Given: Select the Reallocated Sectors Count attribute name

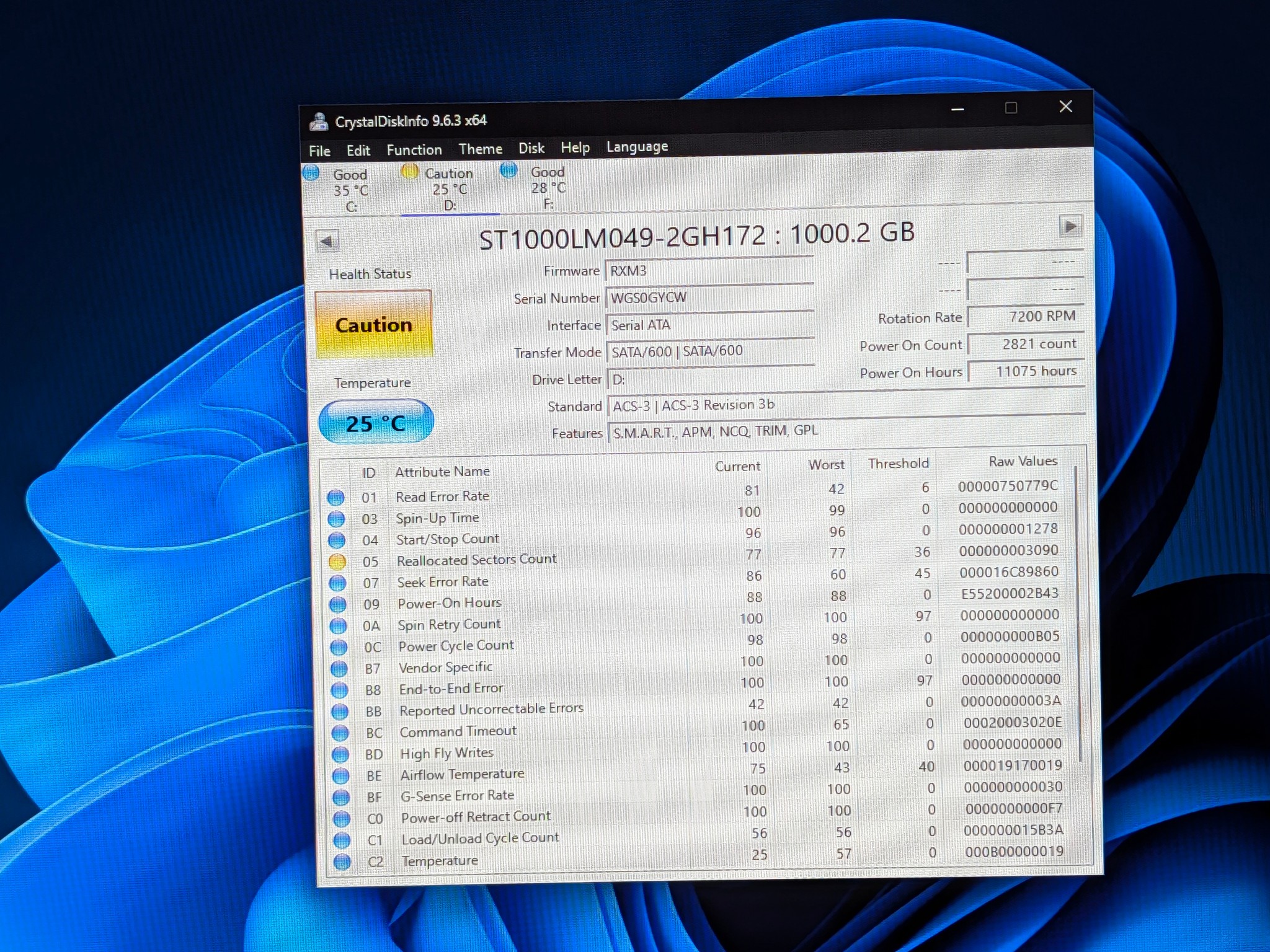Looking at the screenshot, I should [x=476, y=560].
